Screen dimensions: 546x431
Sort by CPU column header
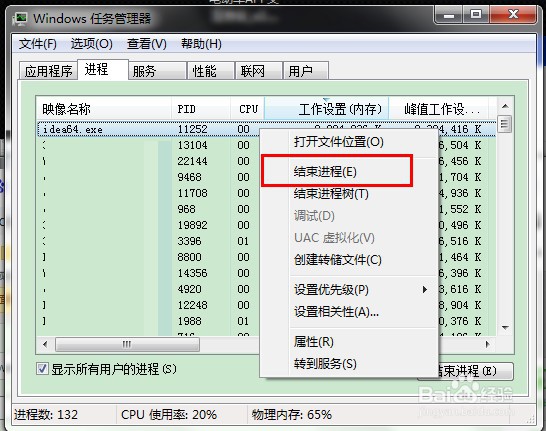coord(247,109)
